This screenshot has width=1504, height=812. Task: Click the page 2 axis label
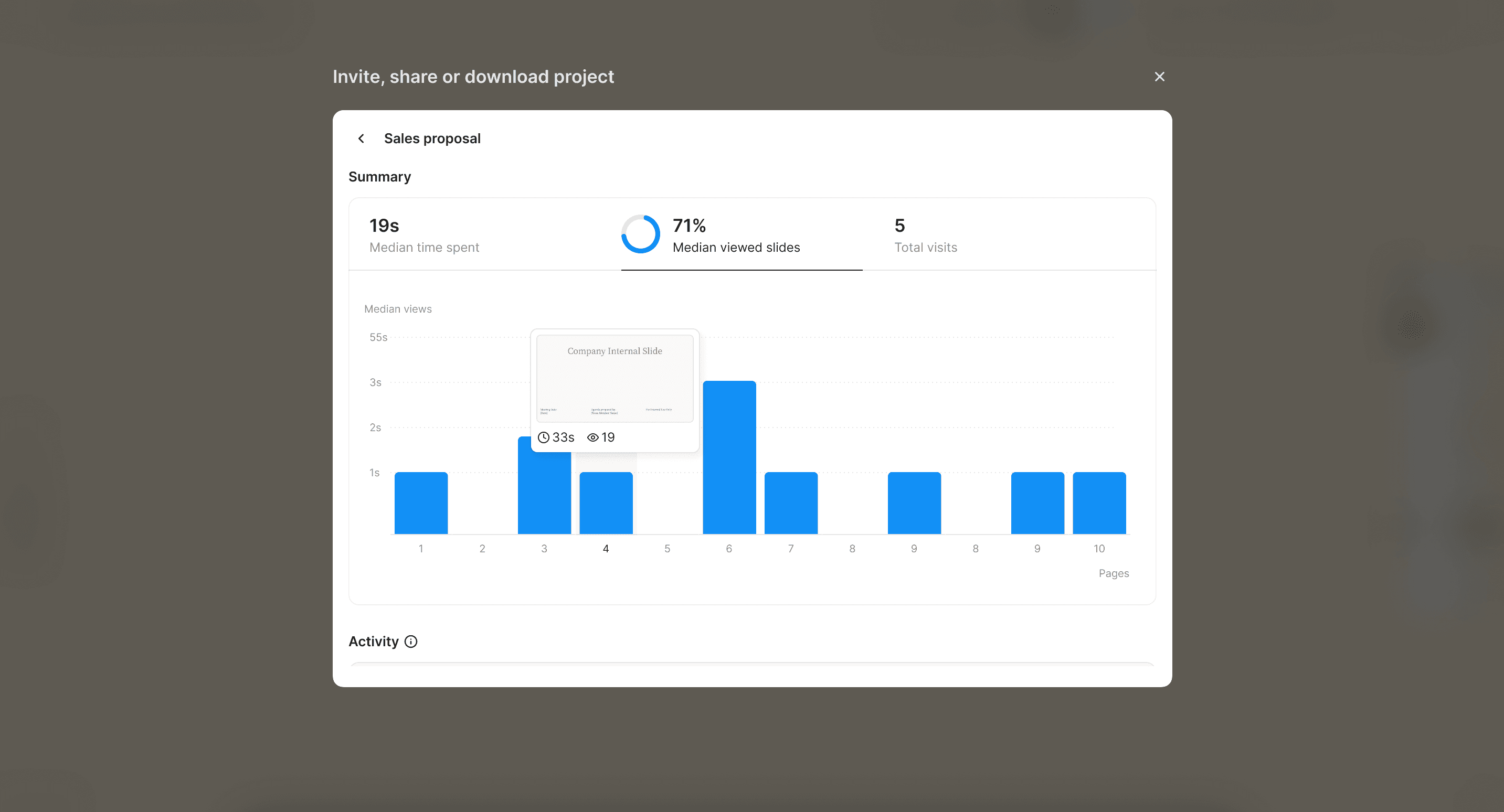[x=482, y=549]
